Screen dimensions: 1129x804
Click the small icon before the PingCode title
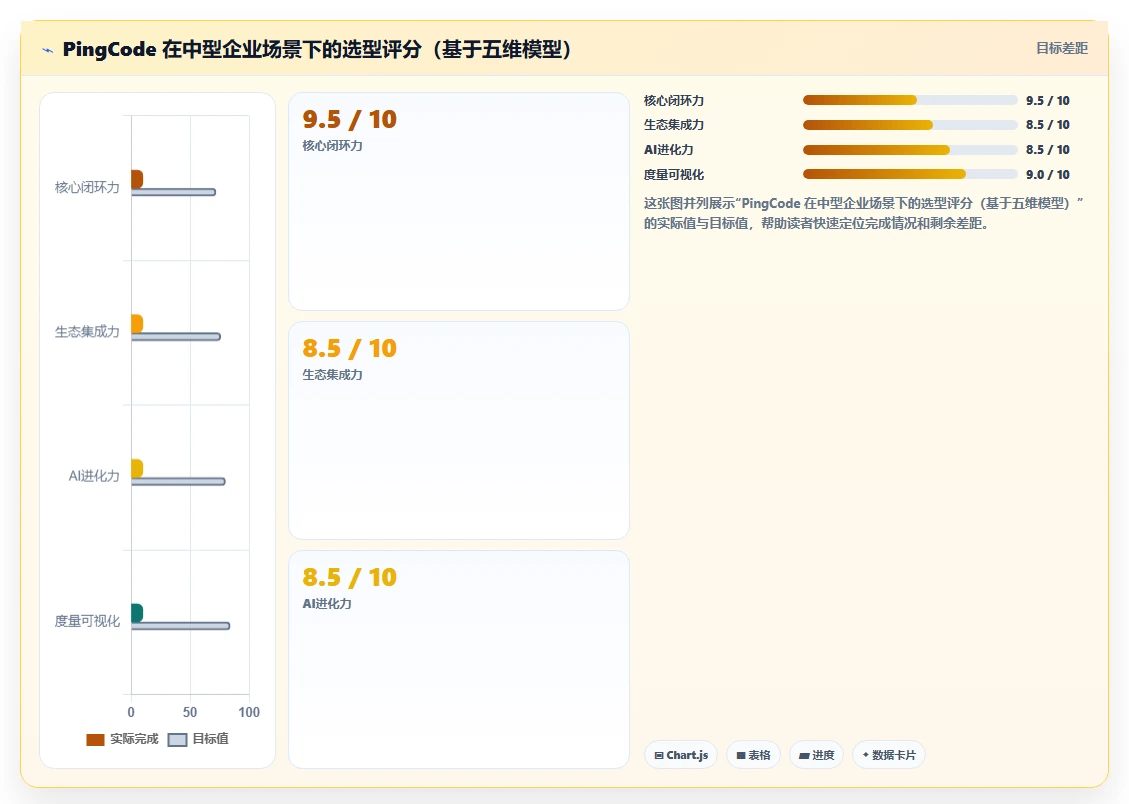[x=48, y=50]
